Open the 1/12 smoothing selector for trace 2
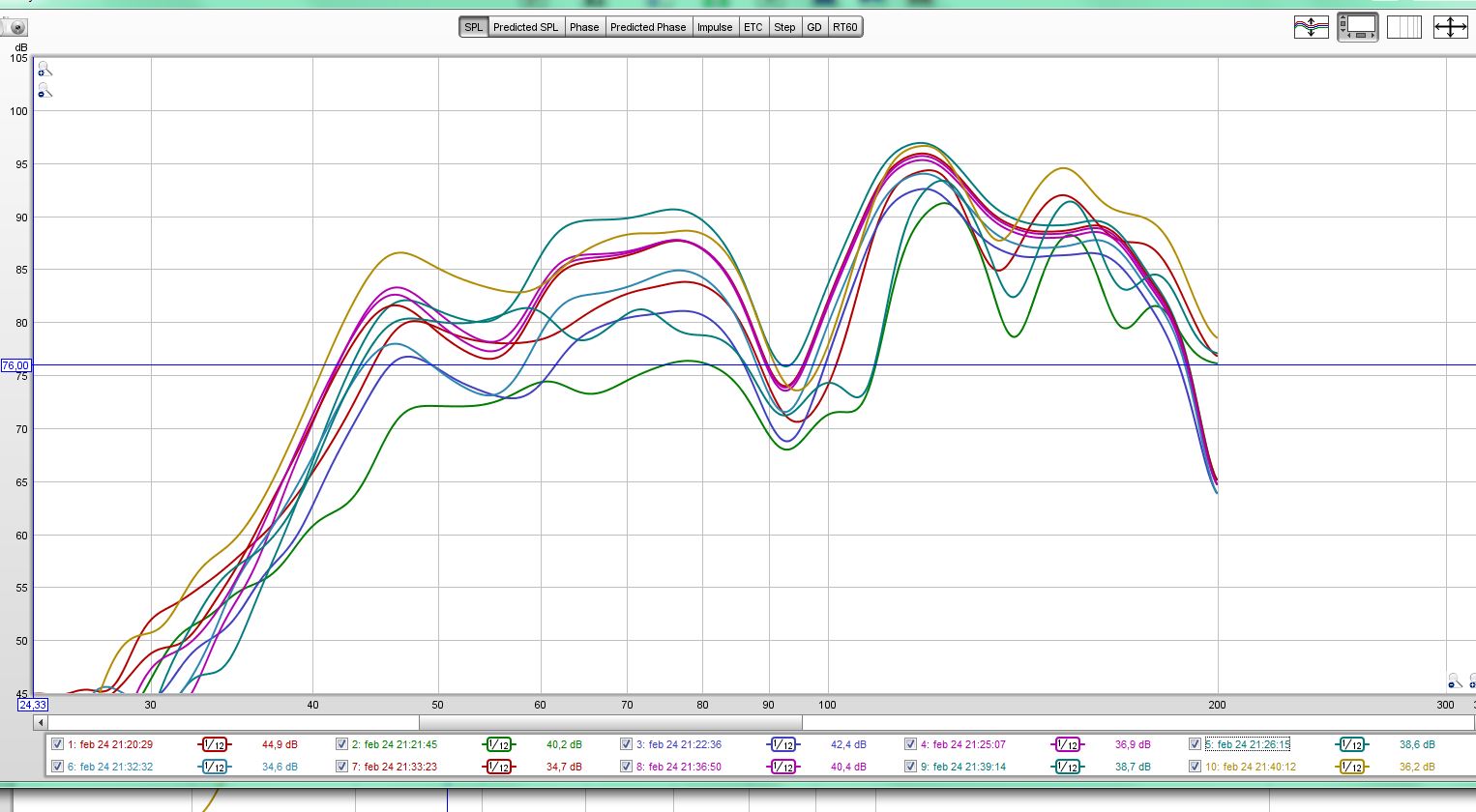This screenshot has height=812, width=1476. (x=498, y=744)
